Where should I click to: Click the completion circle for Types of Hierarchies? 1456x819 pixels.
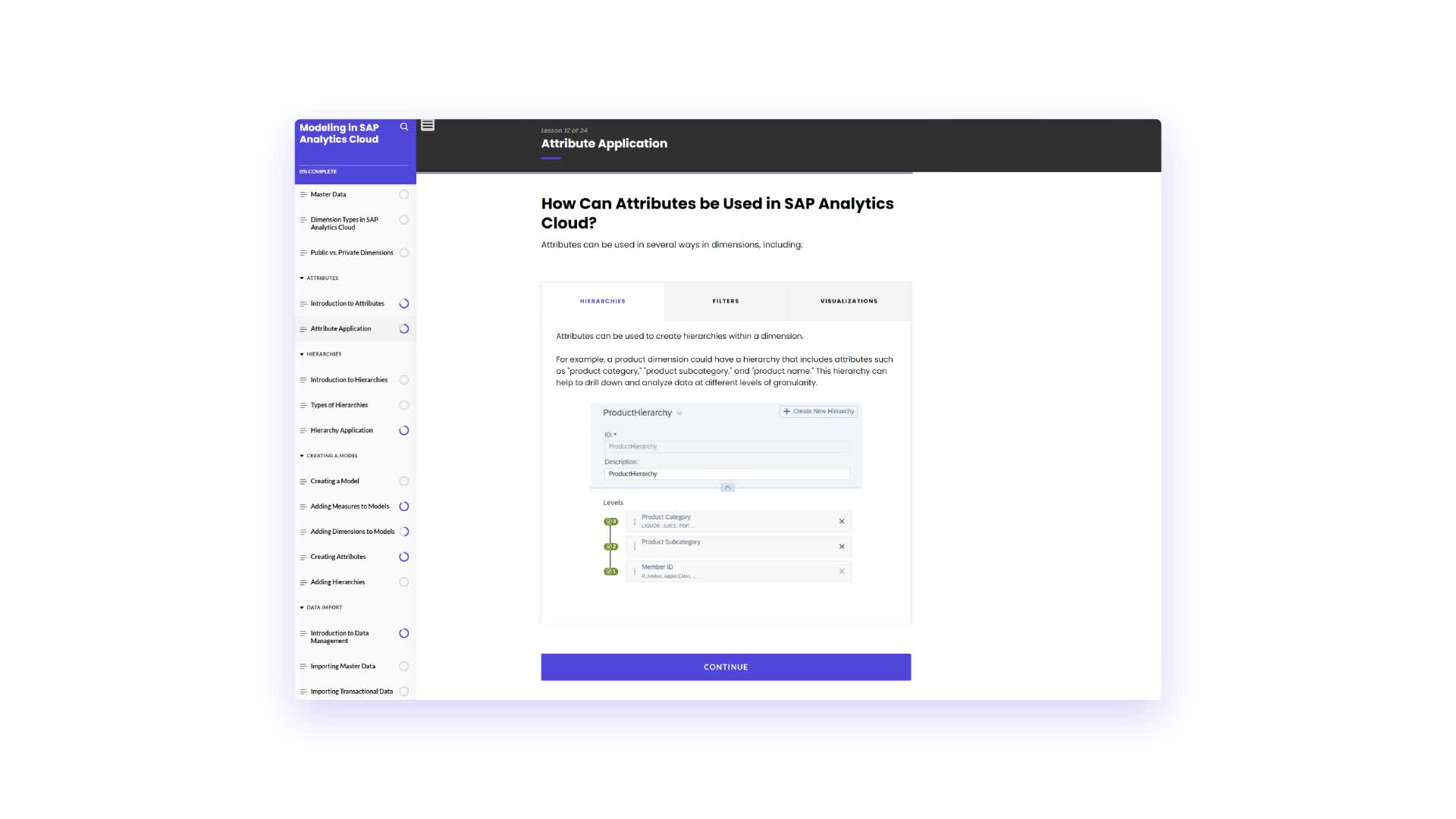404,406
